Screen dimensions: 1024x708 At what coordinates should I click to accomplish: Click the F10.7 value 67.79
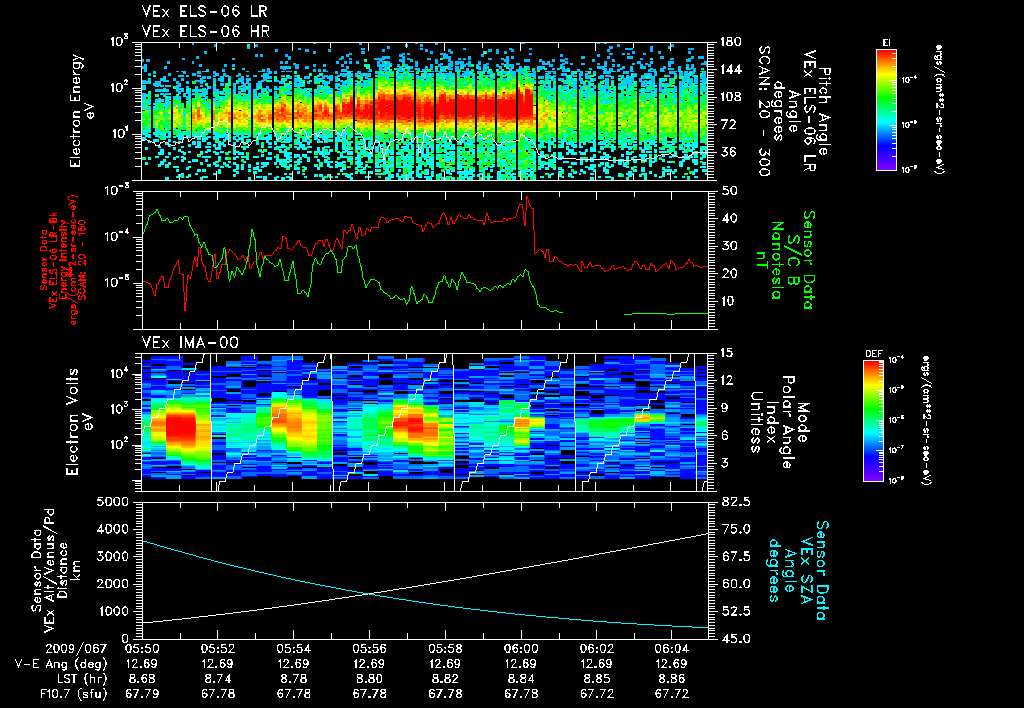point(142,694)
